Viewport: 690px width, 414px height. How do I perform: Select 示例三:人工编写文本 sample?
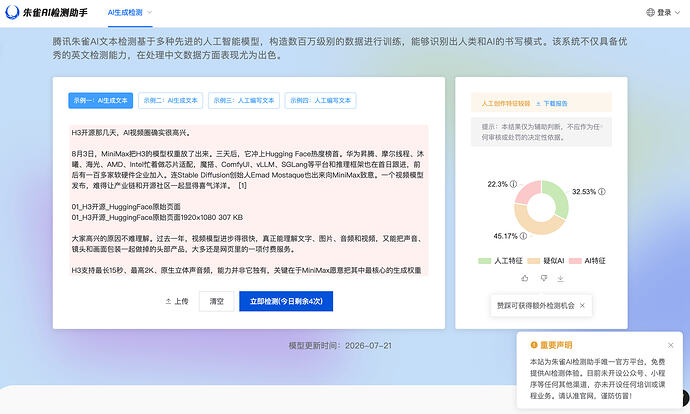coord(244,101)
